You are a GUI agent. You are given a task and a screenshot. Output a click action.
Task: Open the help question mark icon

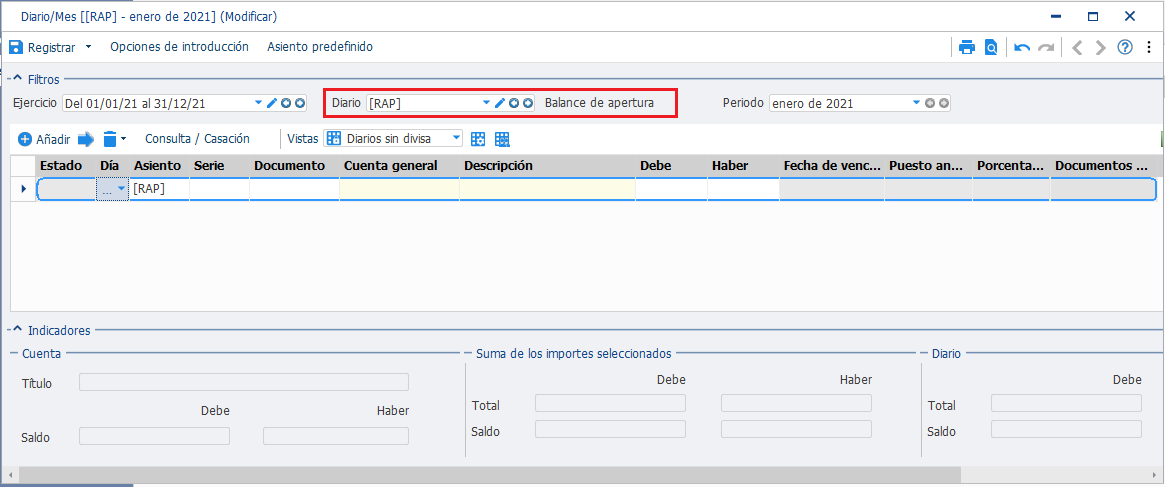click(1125, 48)
